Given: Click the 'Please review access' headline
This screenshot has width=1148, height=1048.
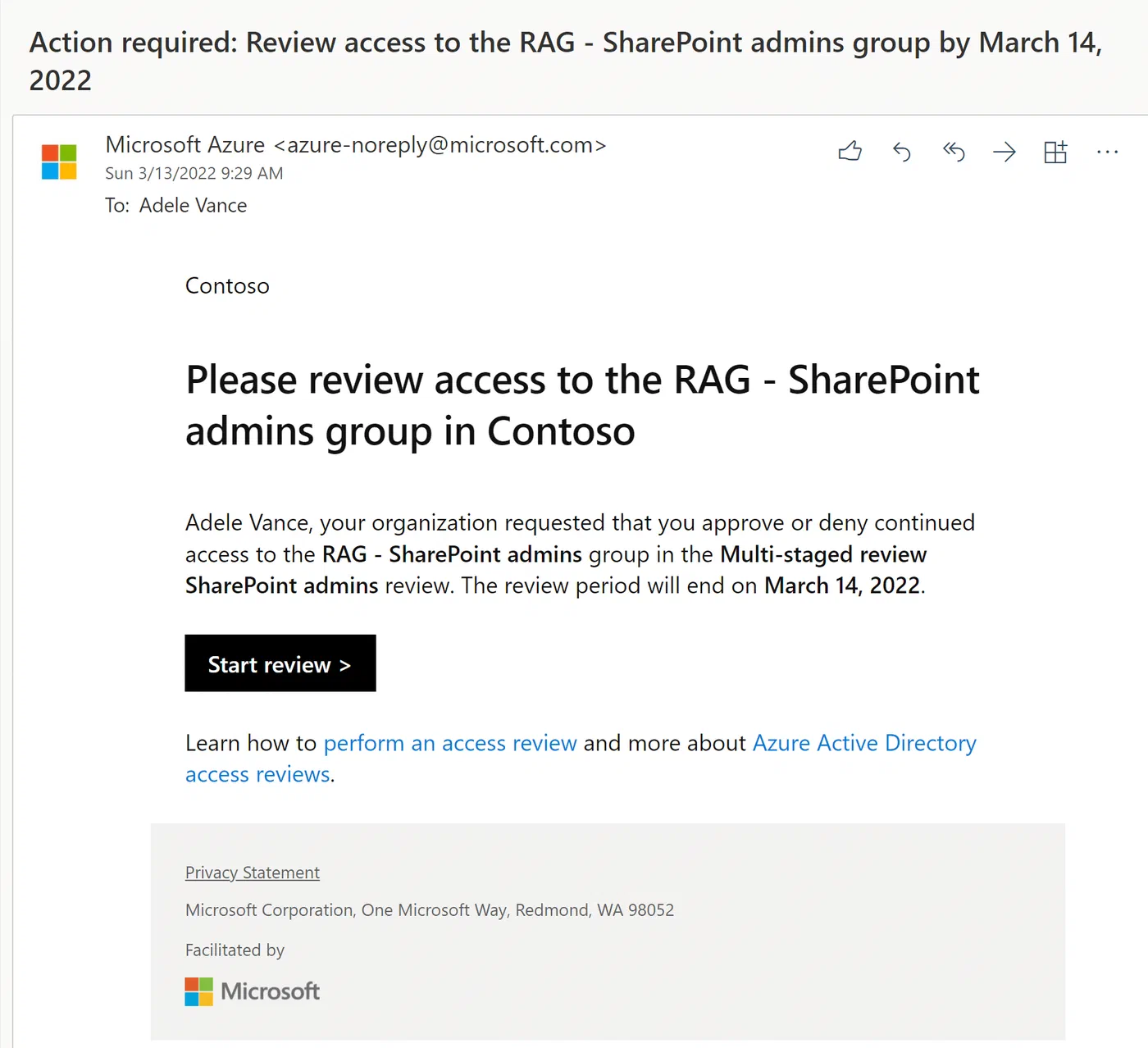Looking at the screenshot, I should click(x=582, y=406).
